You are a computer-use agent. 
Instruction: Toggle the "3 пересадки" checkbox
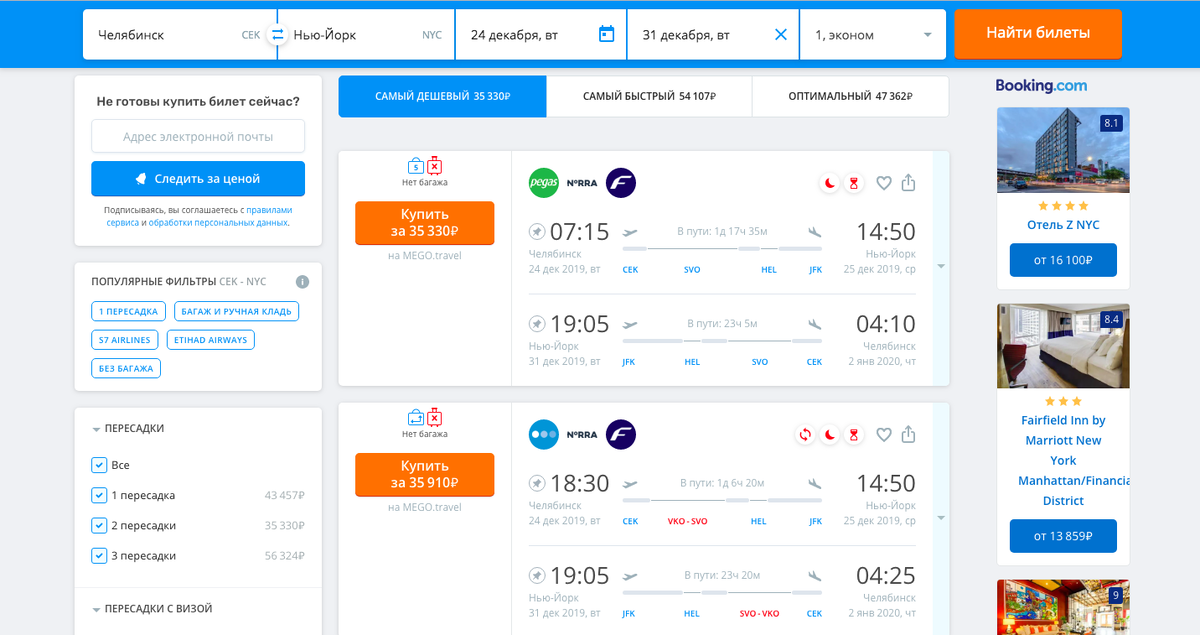[x=99, y=555]
